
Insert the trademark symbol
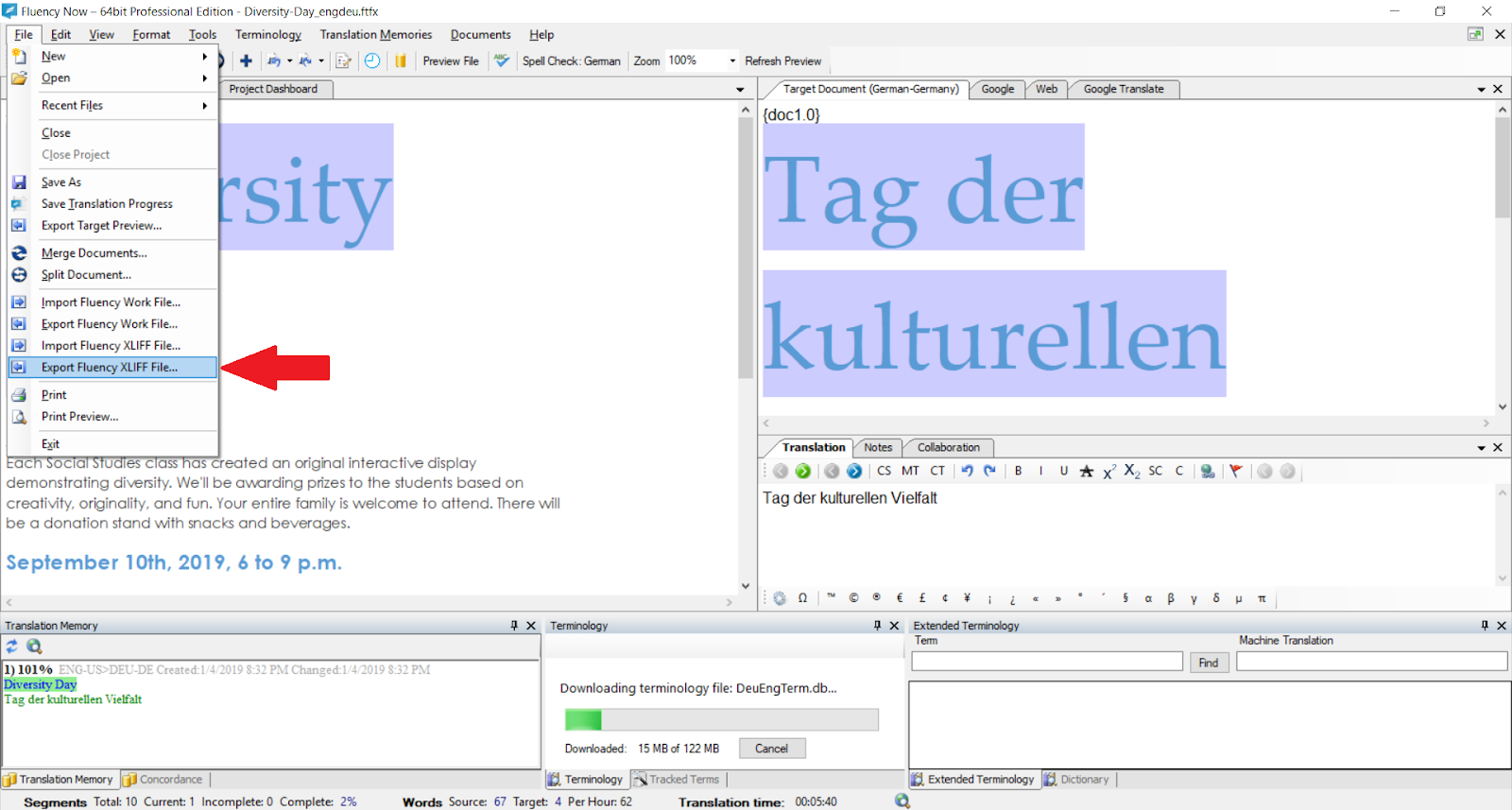(x=831, y=596)
